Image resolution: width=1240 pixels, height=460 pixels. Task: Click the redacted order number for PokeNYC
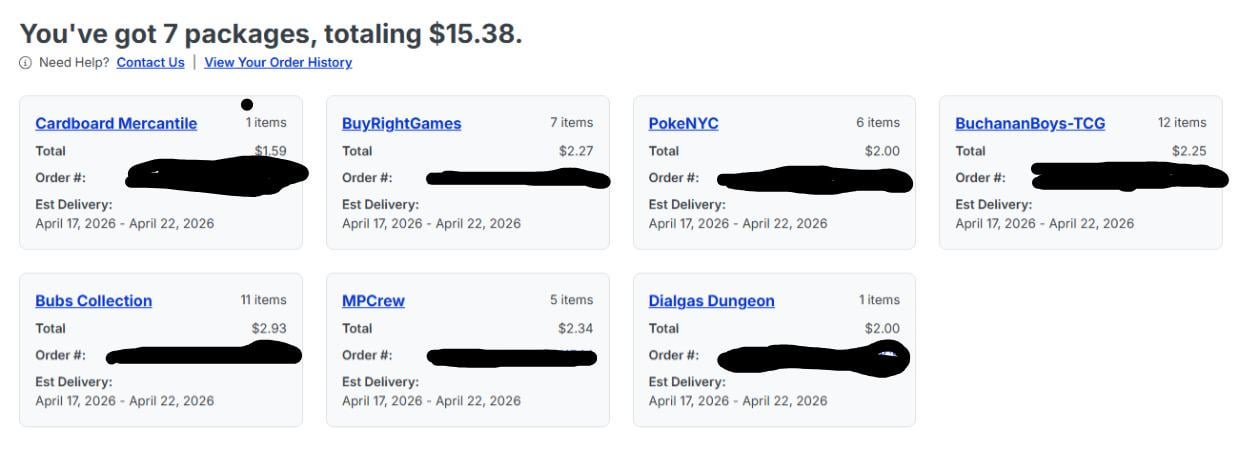[x=815, y=181]
